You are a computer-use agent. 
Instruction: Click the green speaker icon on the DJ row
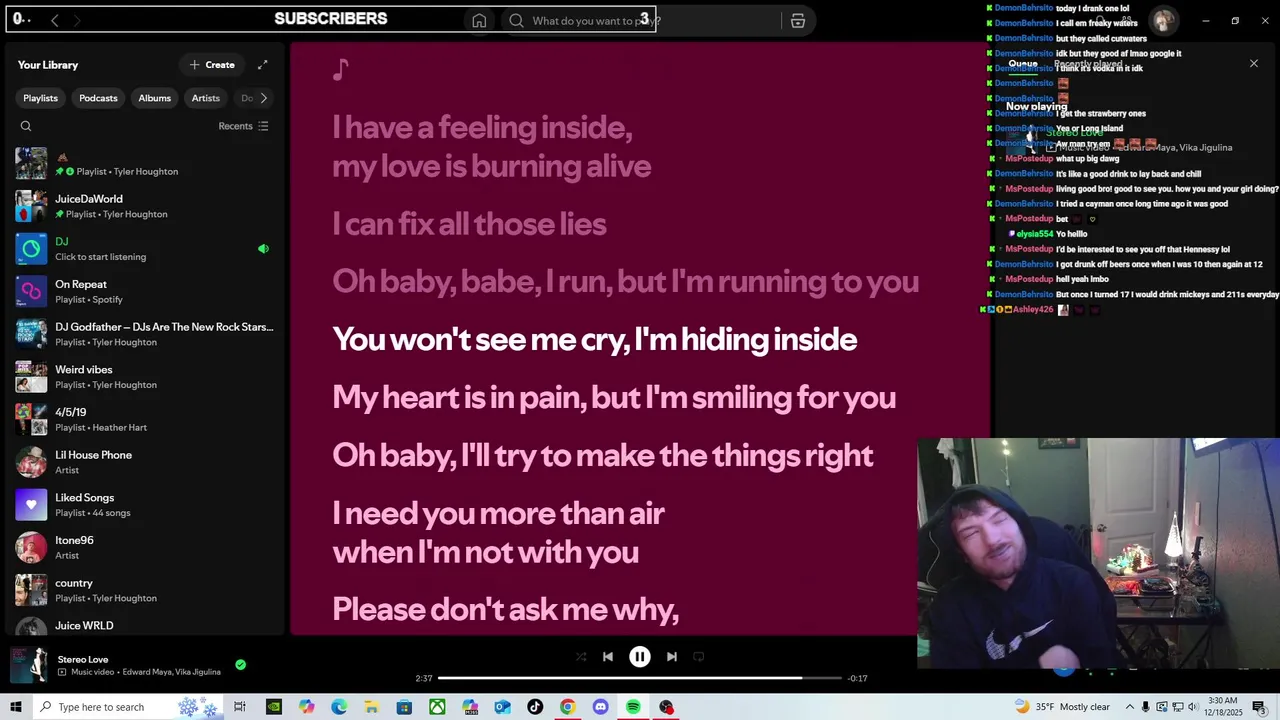263,249
